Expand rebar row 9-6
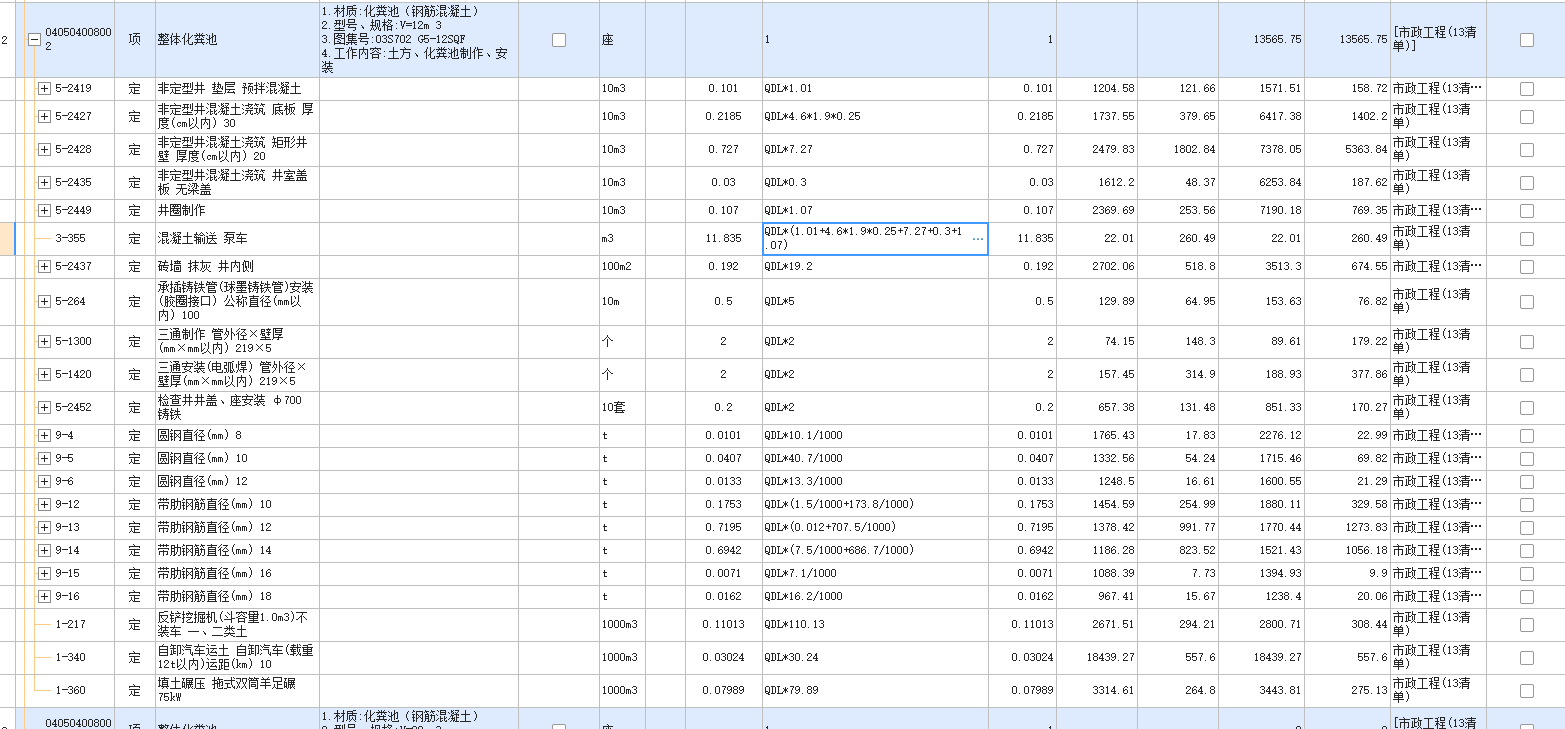 coord(44,482)
